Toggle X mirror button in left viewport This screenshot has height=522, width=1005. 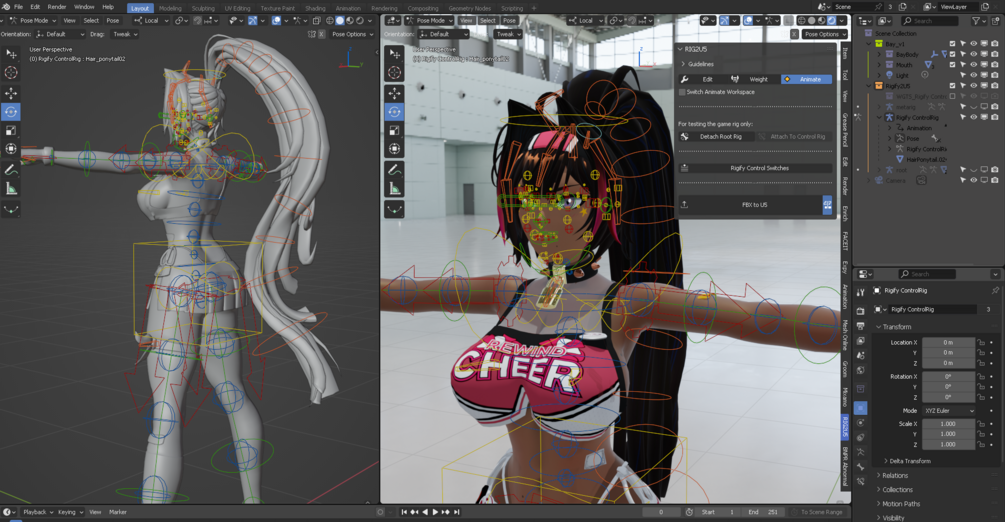pyautogui.click(x=321, y=34)
